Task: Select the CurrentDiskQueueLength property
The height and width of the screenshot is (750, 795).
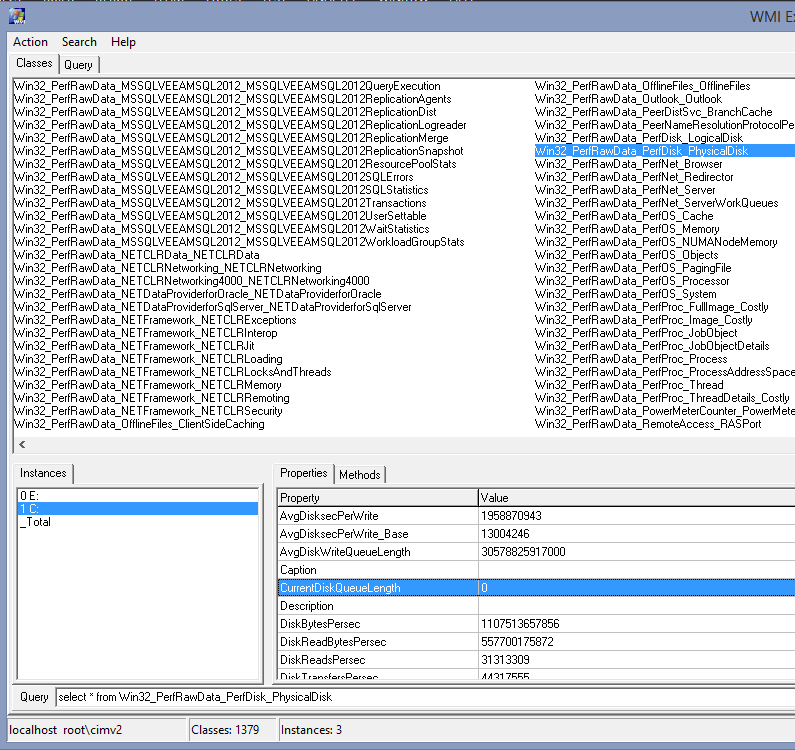Action: click(x=536, y=588)
